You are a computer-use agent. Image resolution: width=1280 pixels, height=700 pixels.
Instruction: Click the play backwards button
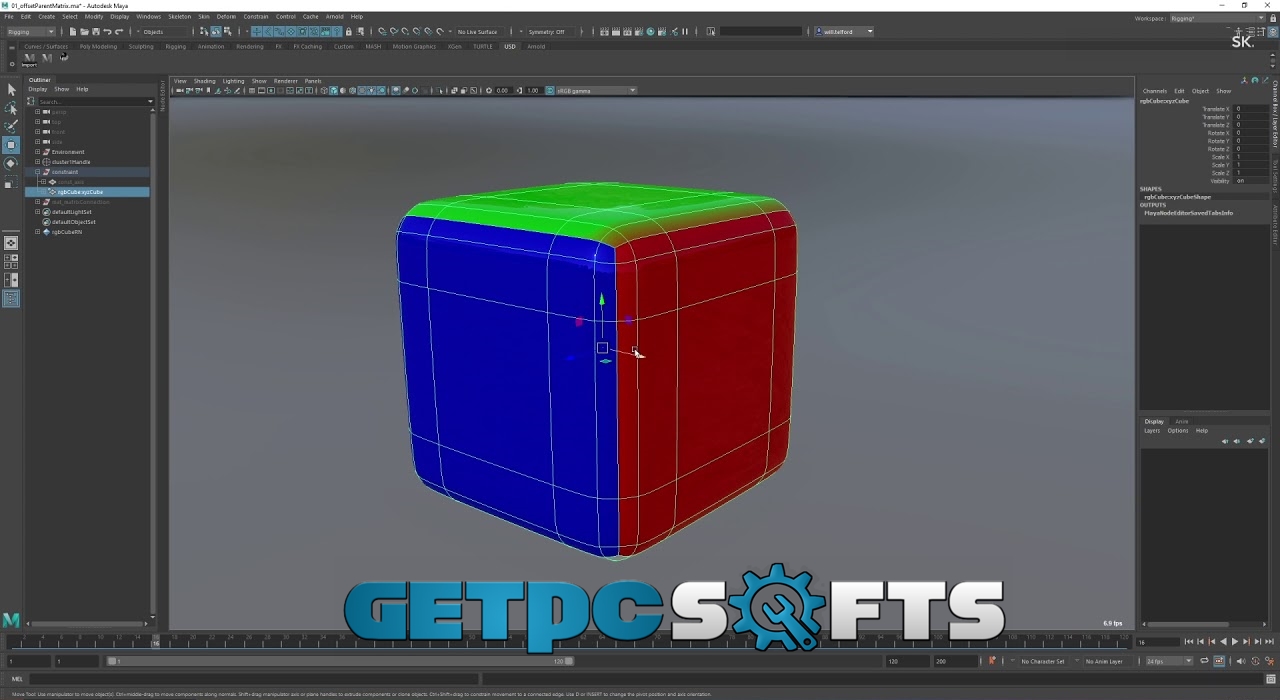click(1223, 642)
